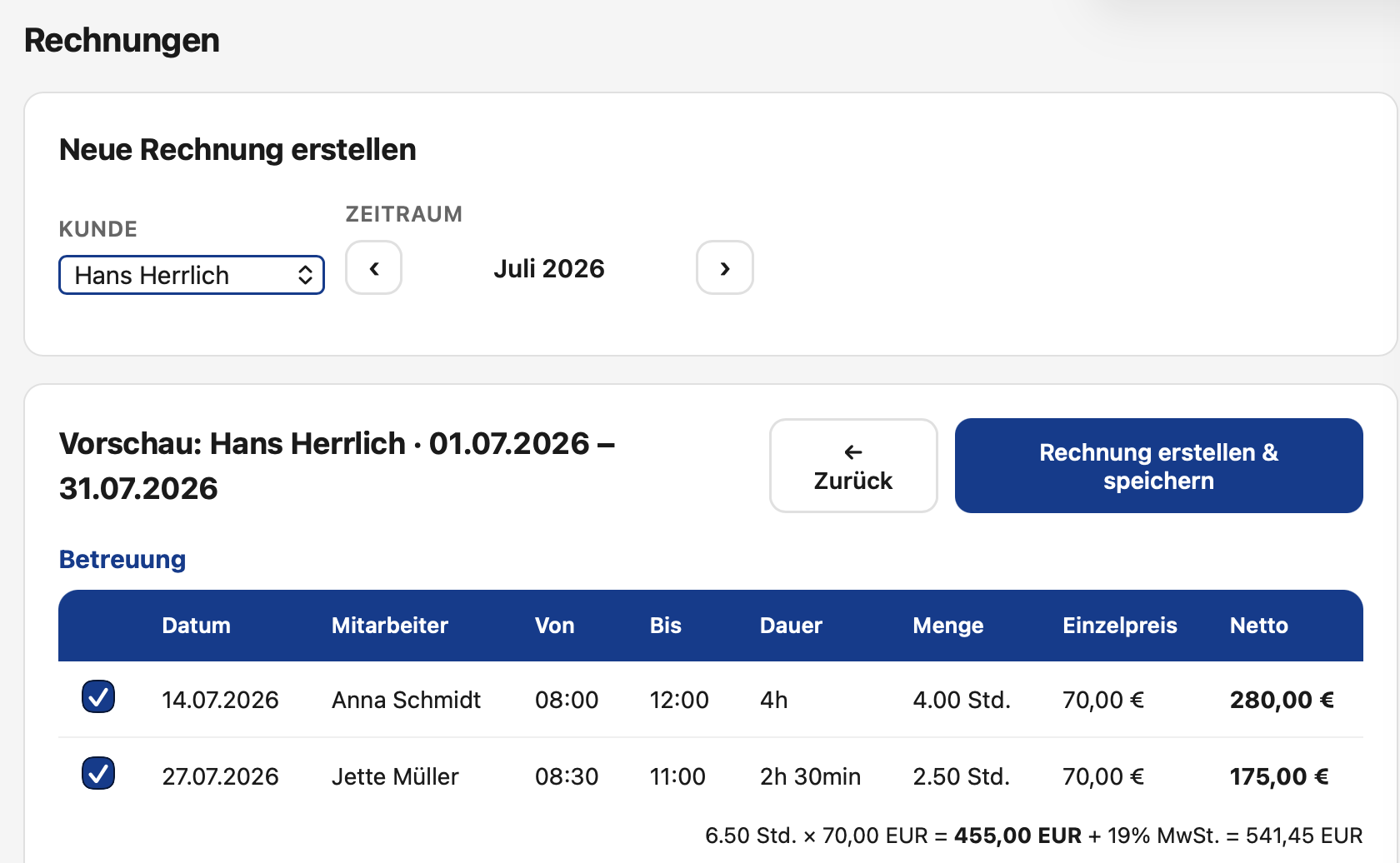The height and width of the screenshot is (863, 1400).
Task: Click the 70,00 € price in Jette Müller row
Action: (x=1103, y=776)
